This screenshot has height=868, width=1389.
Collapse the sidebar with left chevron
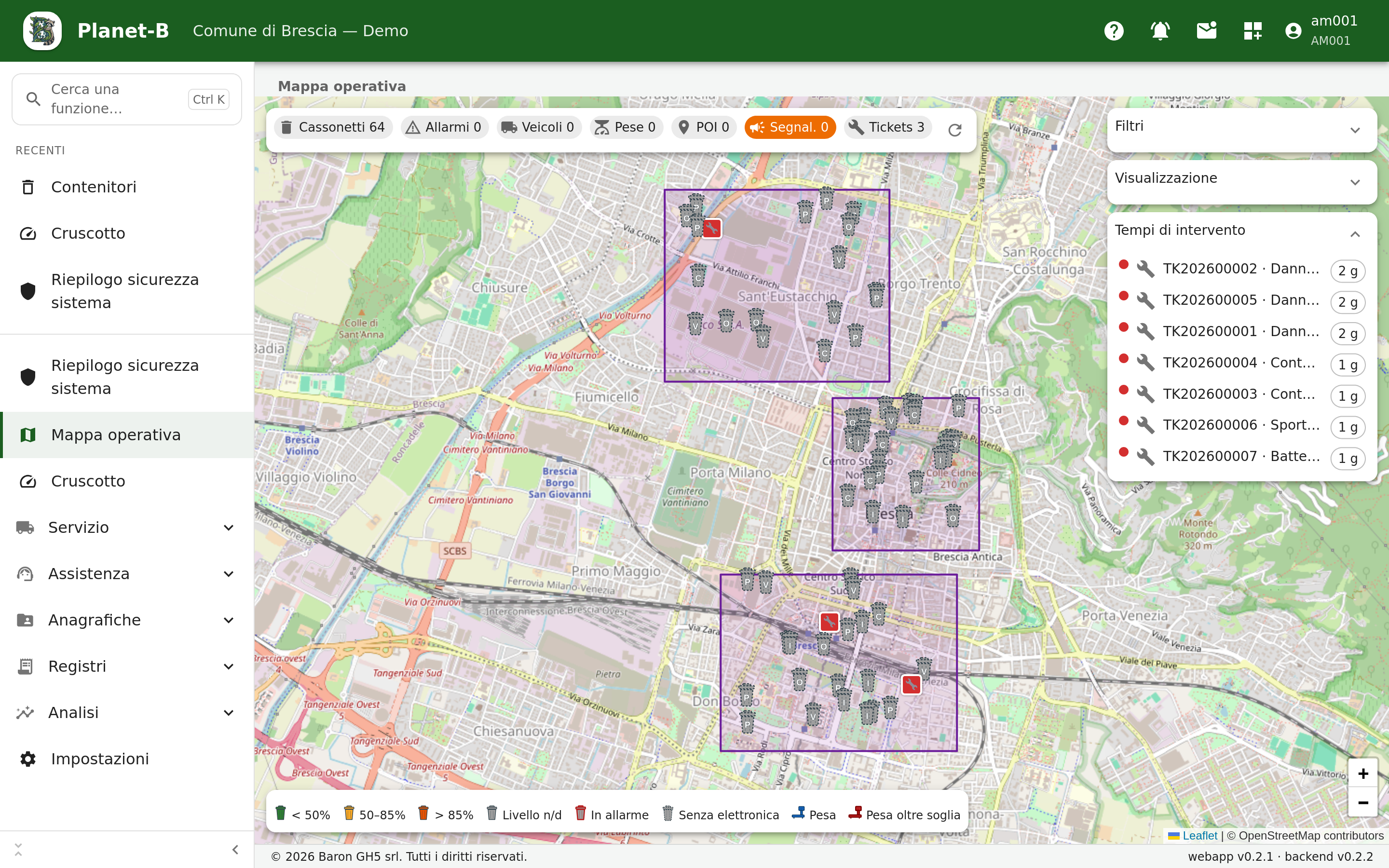(235, 850)
